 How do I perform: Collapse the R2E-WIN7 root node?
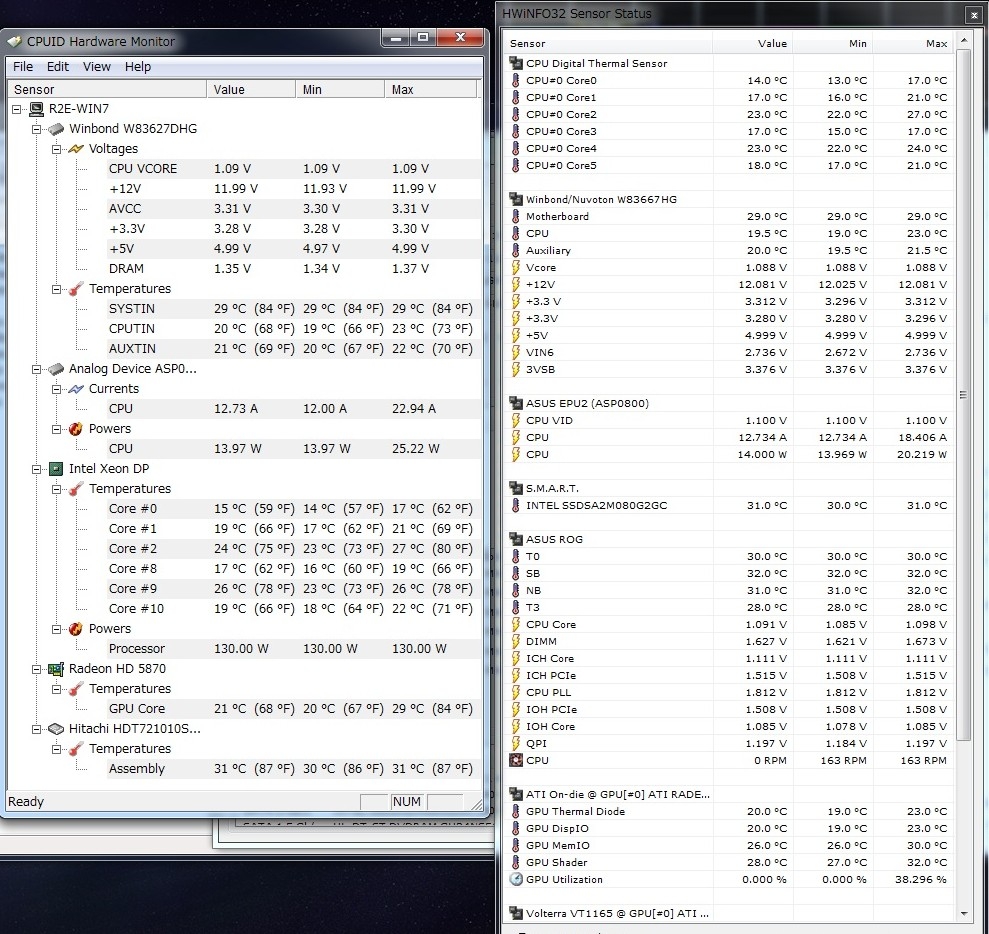17,109
